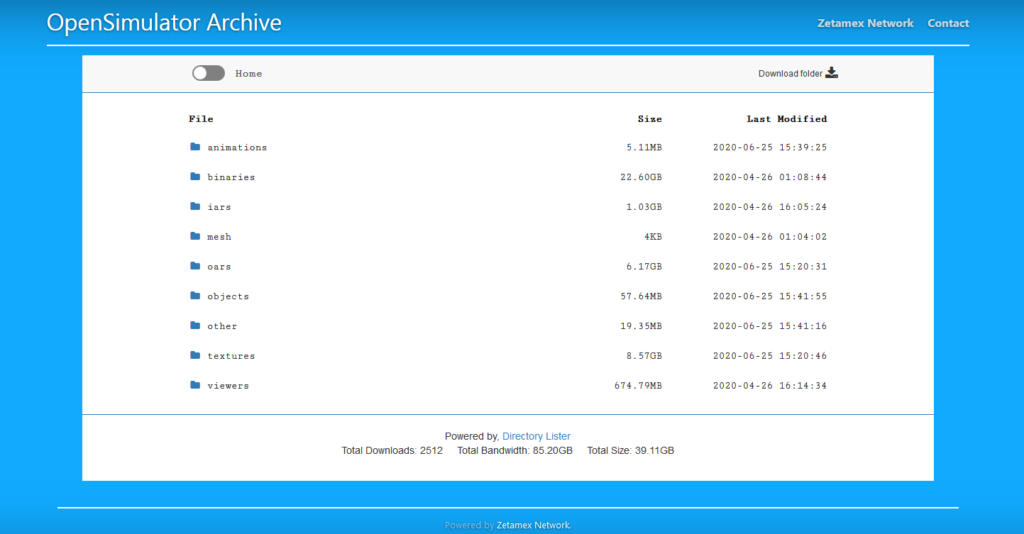Click the 8.57GB size value

644,356
